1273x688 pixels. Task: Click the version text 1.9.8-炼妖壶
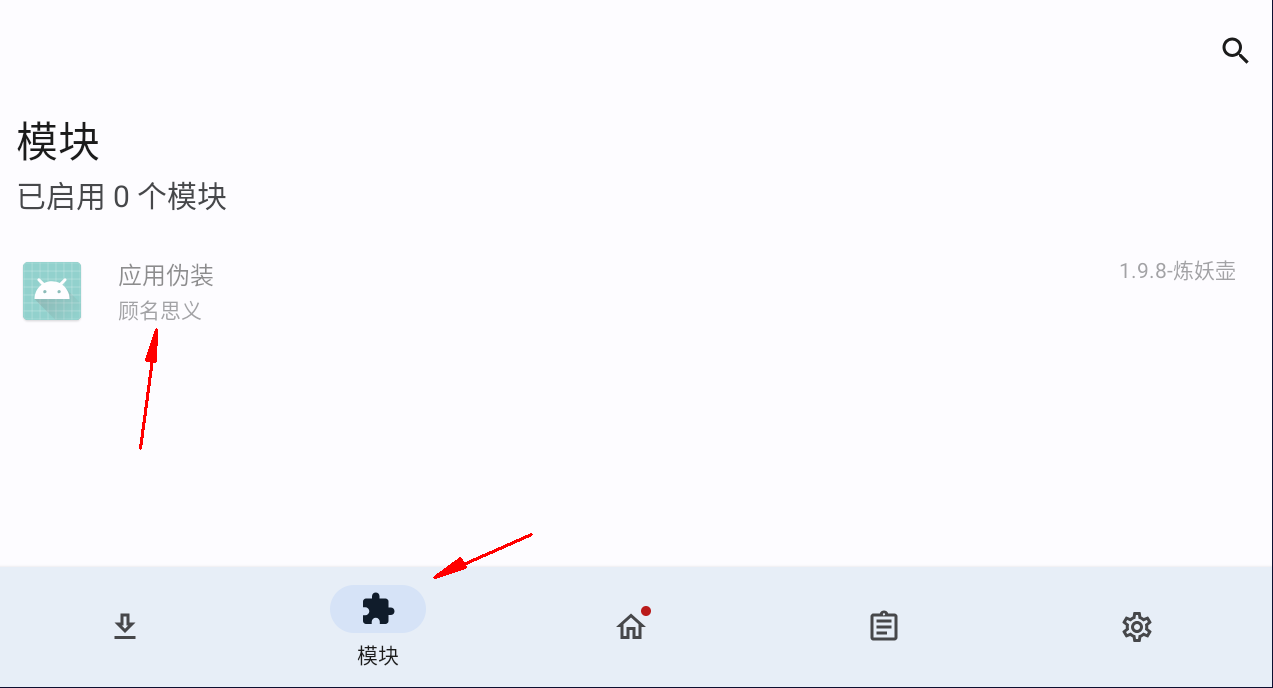(x=1177, y=271)
